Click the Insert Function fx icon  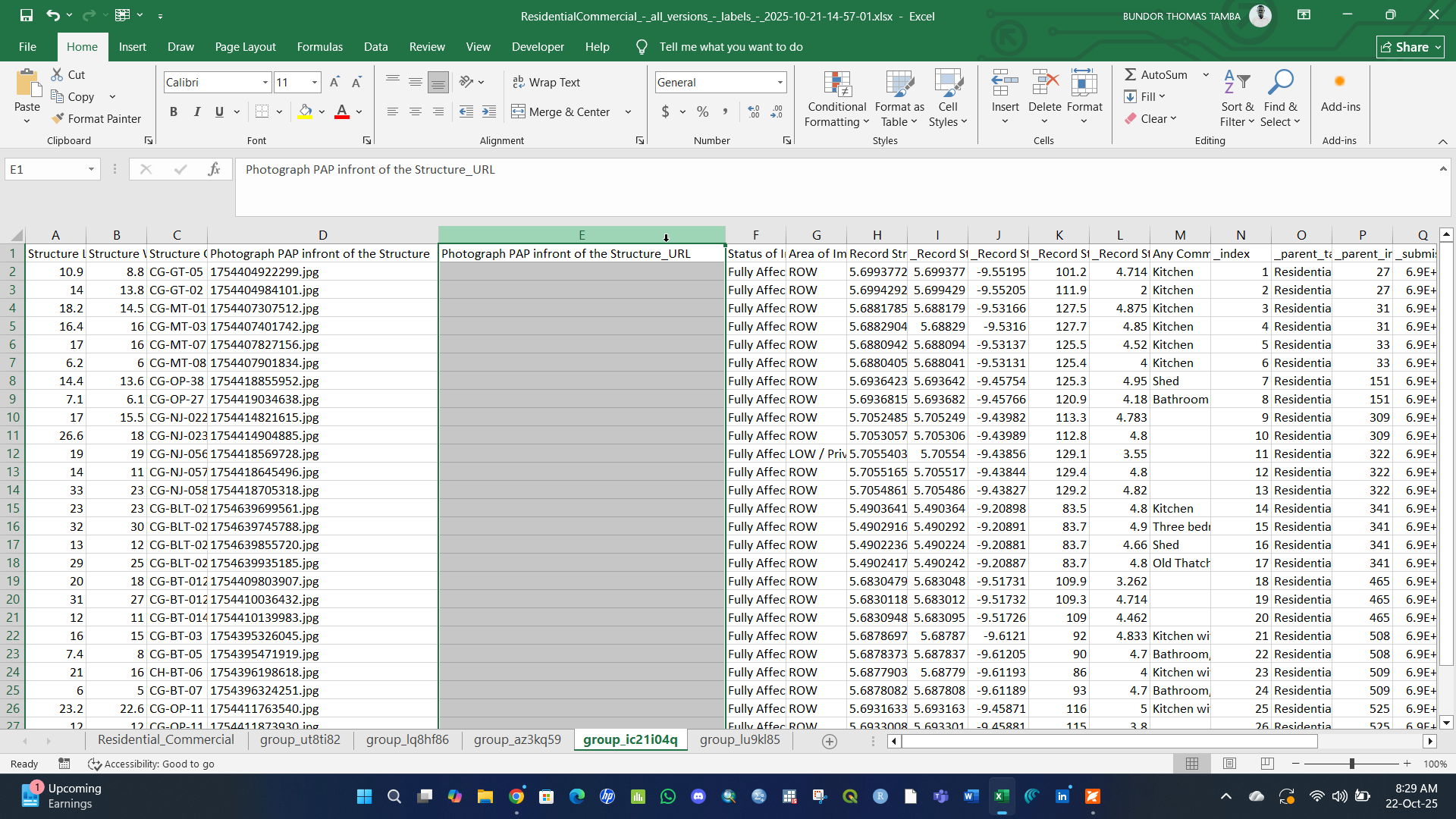click(x=214, y=170)
